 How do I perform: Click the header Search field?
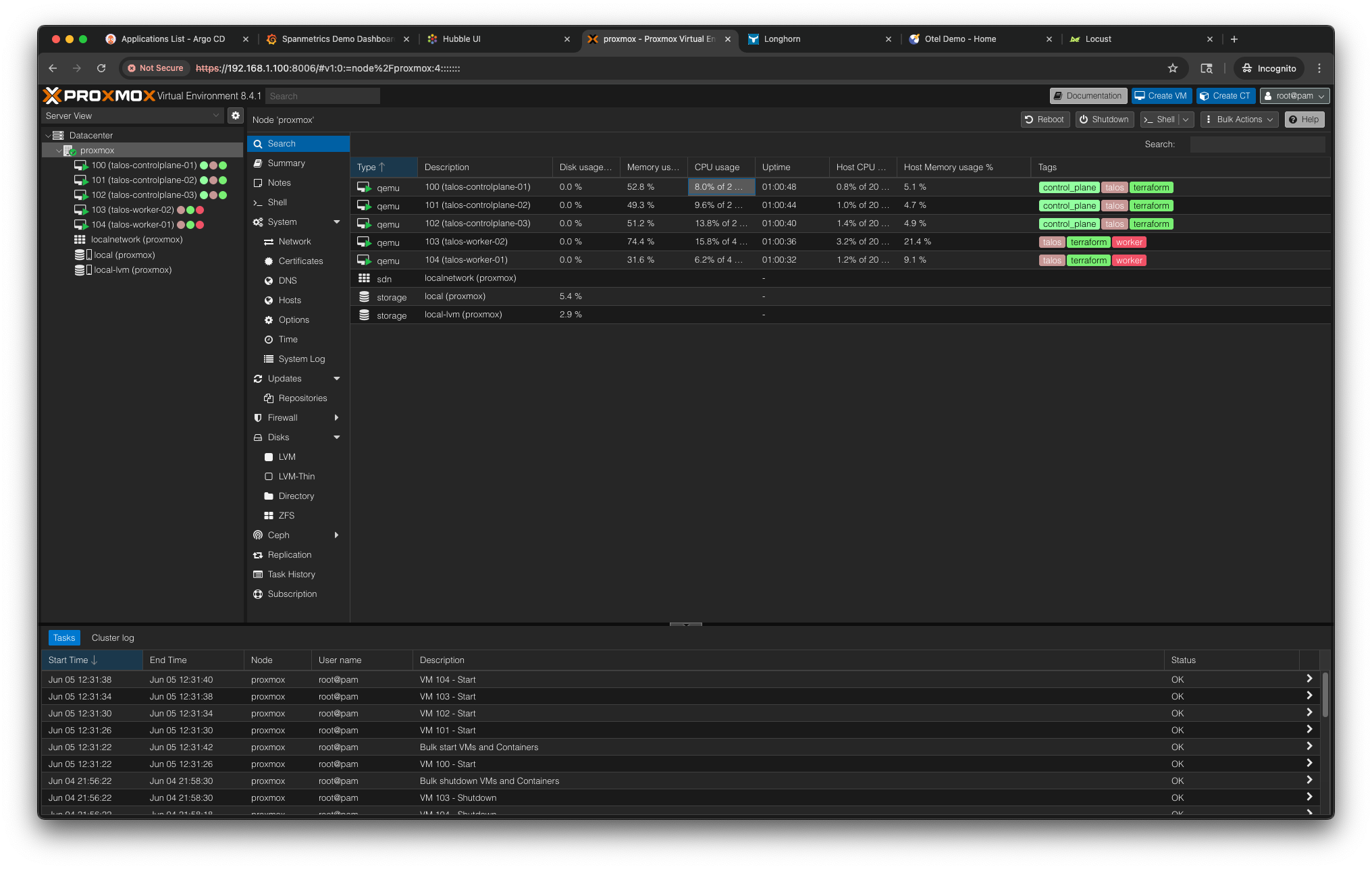point(323,96)
